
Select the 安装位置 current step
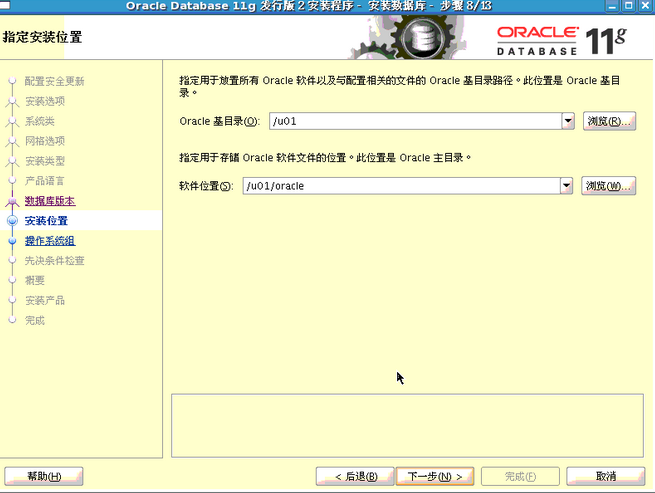pos(46,221)
